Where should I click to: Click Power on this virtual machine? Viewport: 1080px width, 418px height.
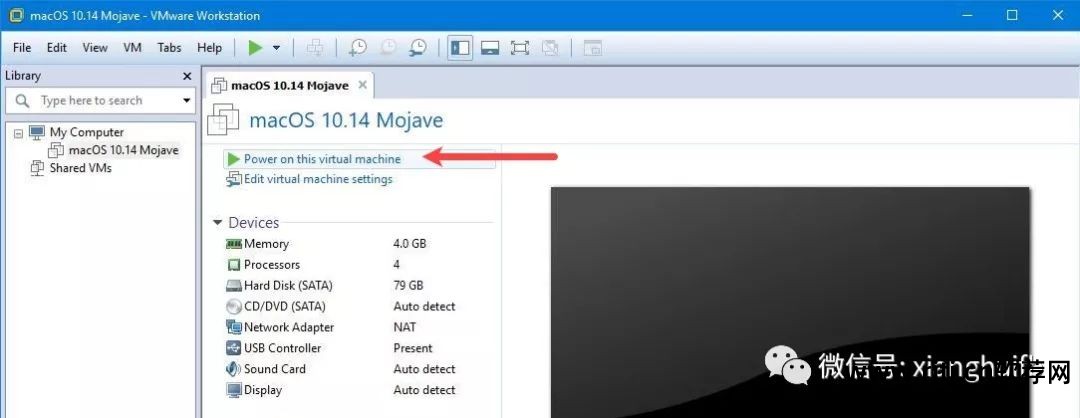322,159
